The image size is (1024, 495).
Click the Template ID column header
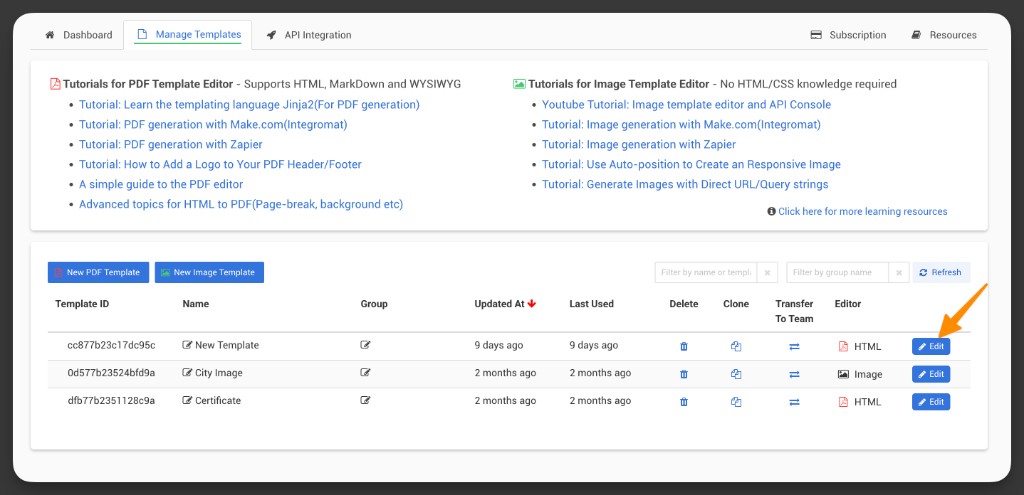[82, 304]
